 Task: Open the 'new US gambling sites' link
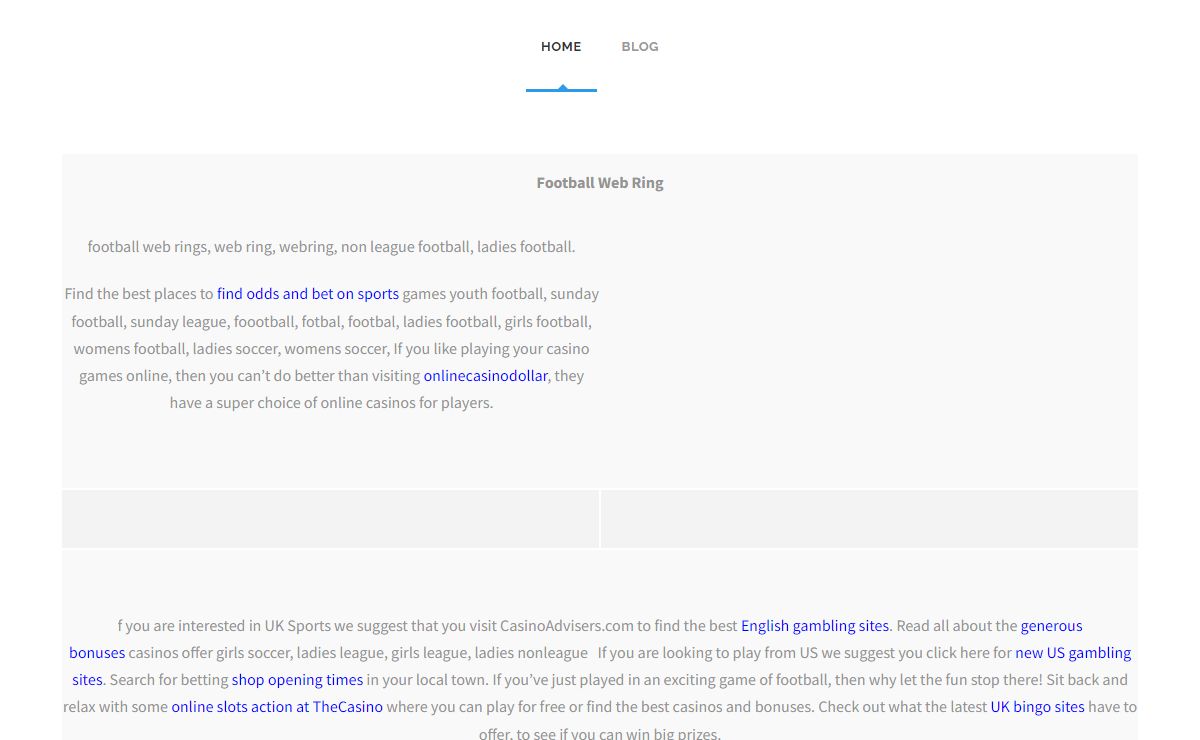[1073, 653]
